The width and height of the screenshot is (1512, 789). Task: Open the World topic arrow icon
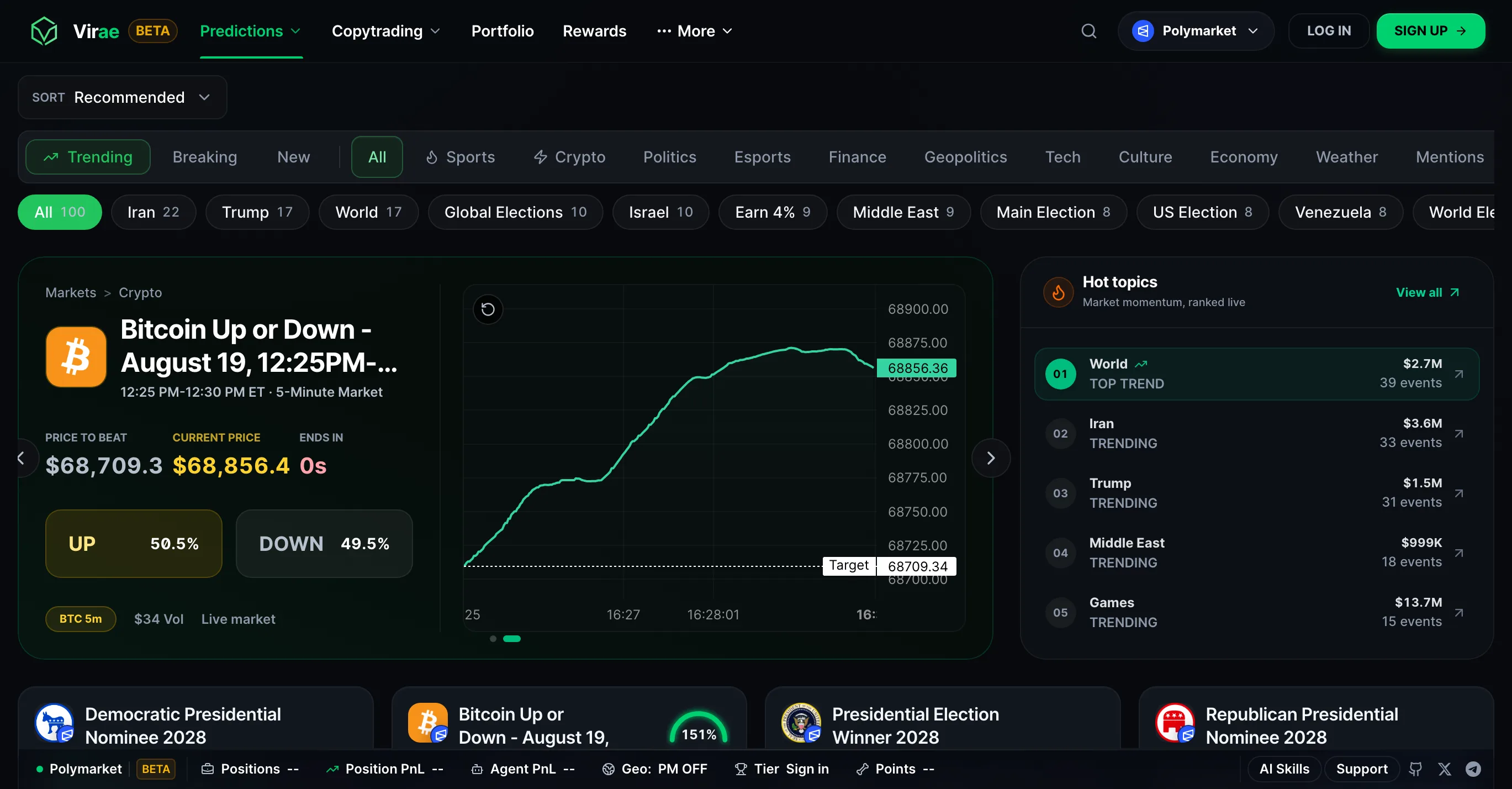coord(1458,374)
